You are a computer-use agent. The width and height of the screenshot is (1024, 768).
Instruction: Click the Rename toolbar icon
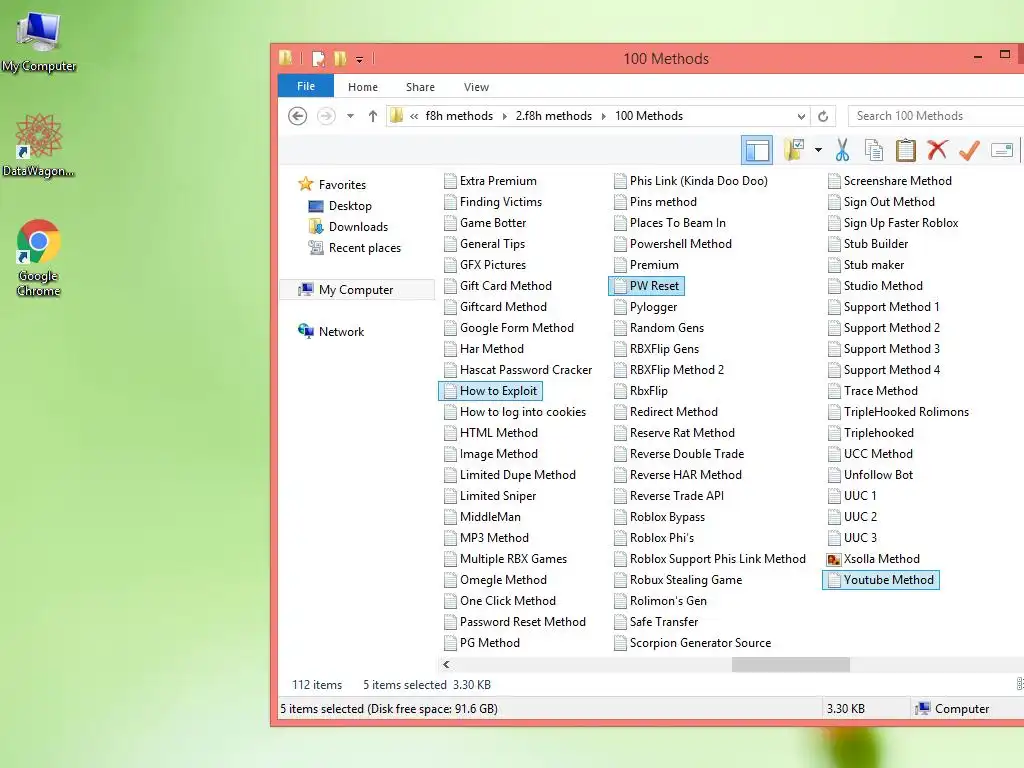(x=1001, y=150)
